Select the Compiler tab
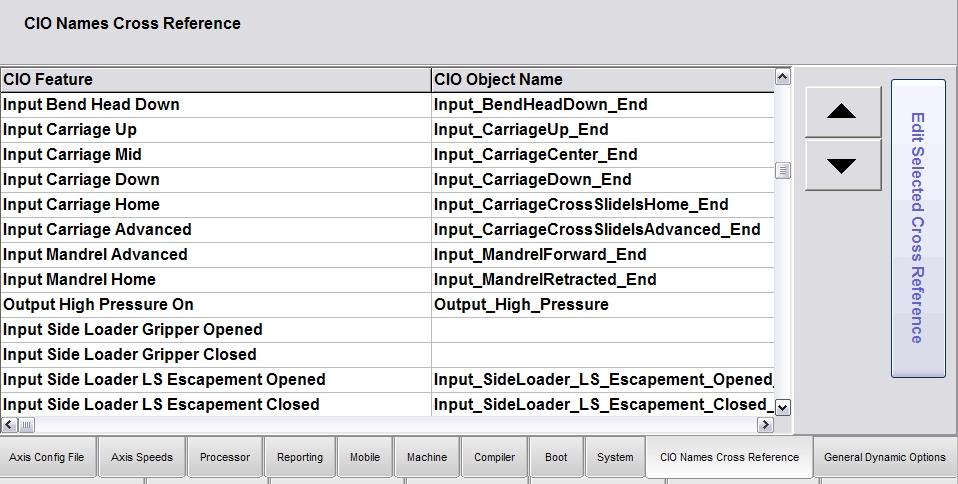The height and width of the screenshot is (484, 958). point(494,457)
